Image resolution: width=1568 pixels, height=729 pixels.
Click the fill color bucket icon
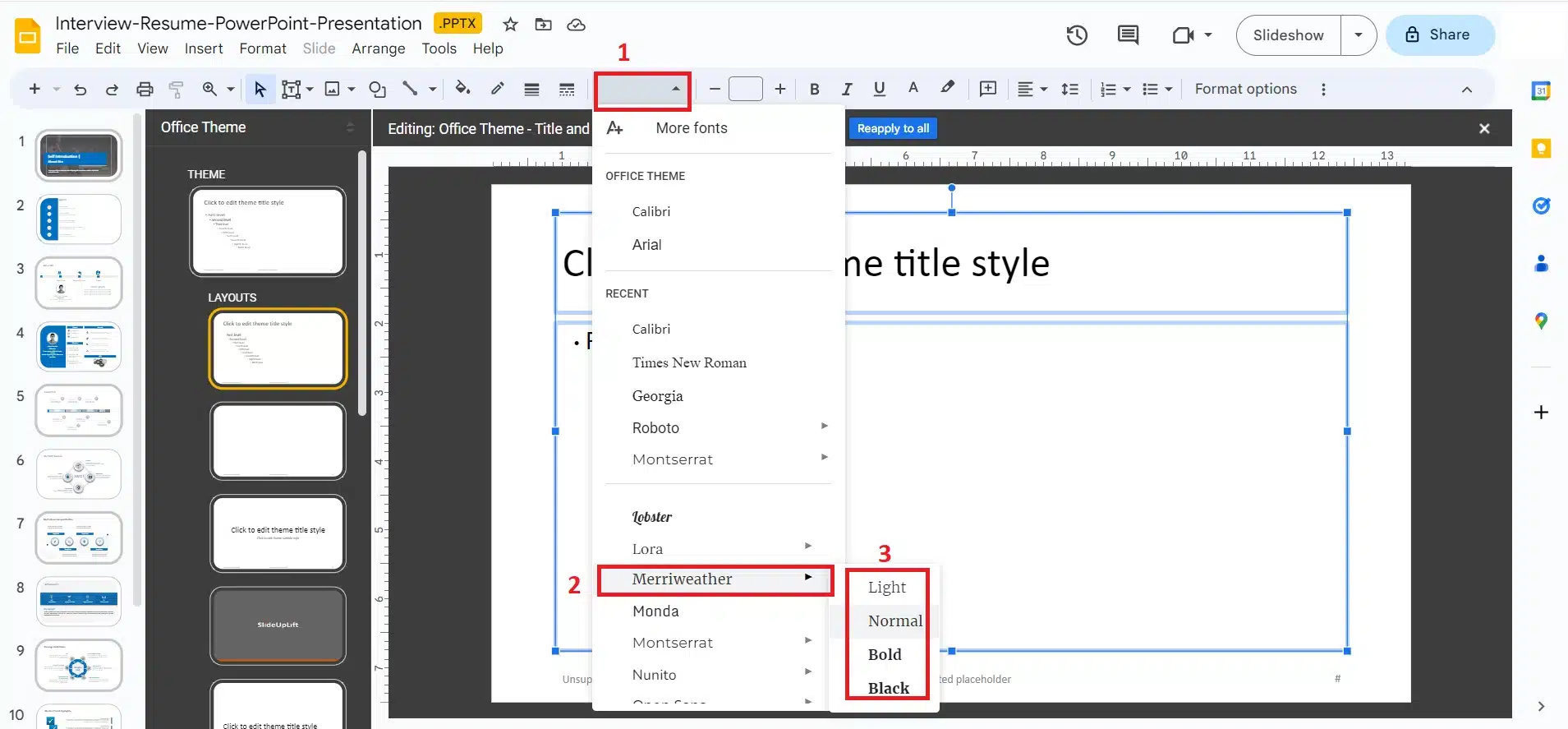point(462,89)
